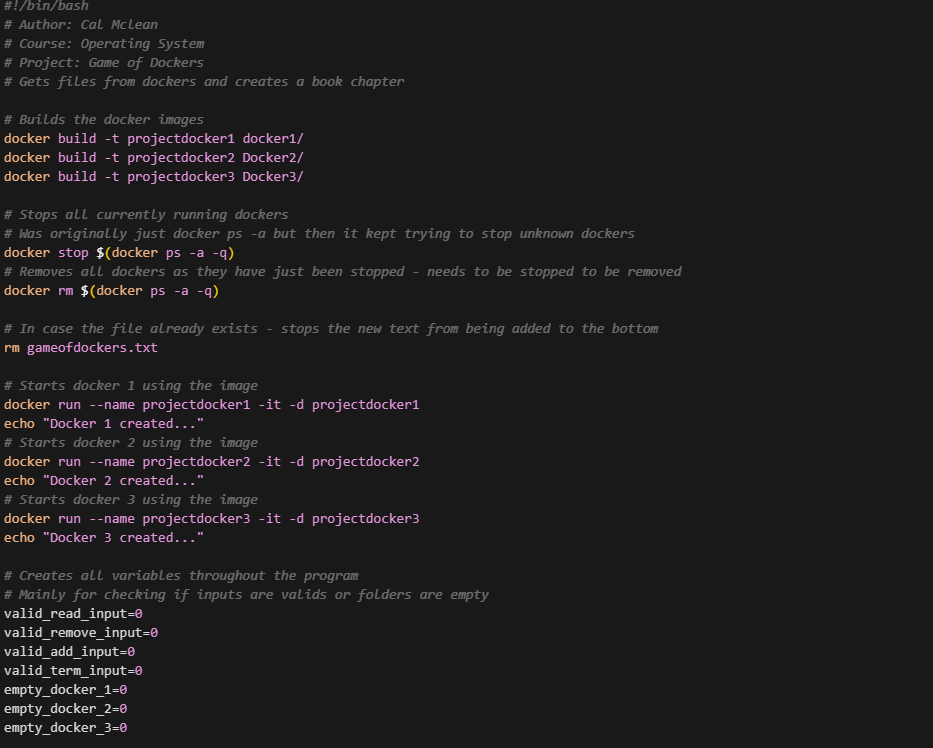
Task: Click the Docker2/ path in the build command
Action: tap(273, 158)
